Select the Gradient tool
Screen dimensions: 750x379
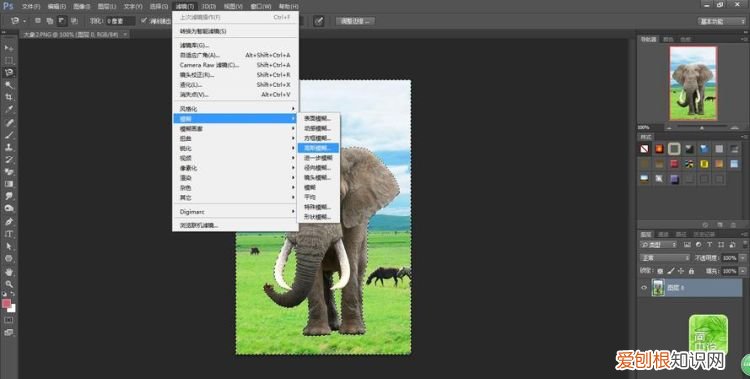pyautogui.click(x=9, y=184)
